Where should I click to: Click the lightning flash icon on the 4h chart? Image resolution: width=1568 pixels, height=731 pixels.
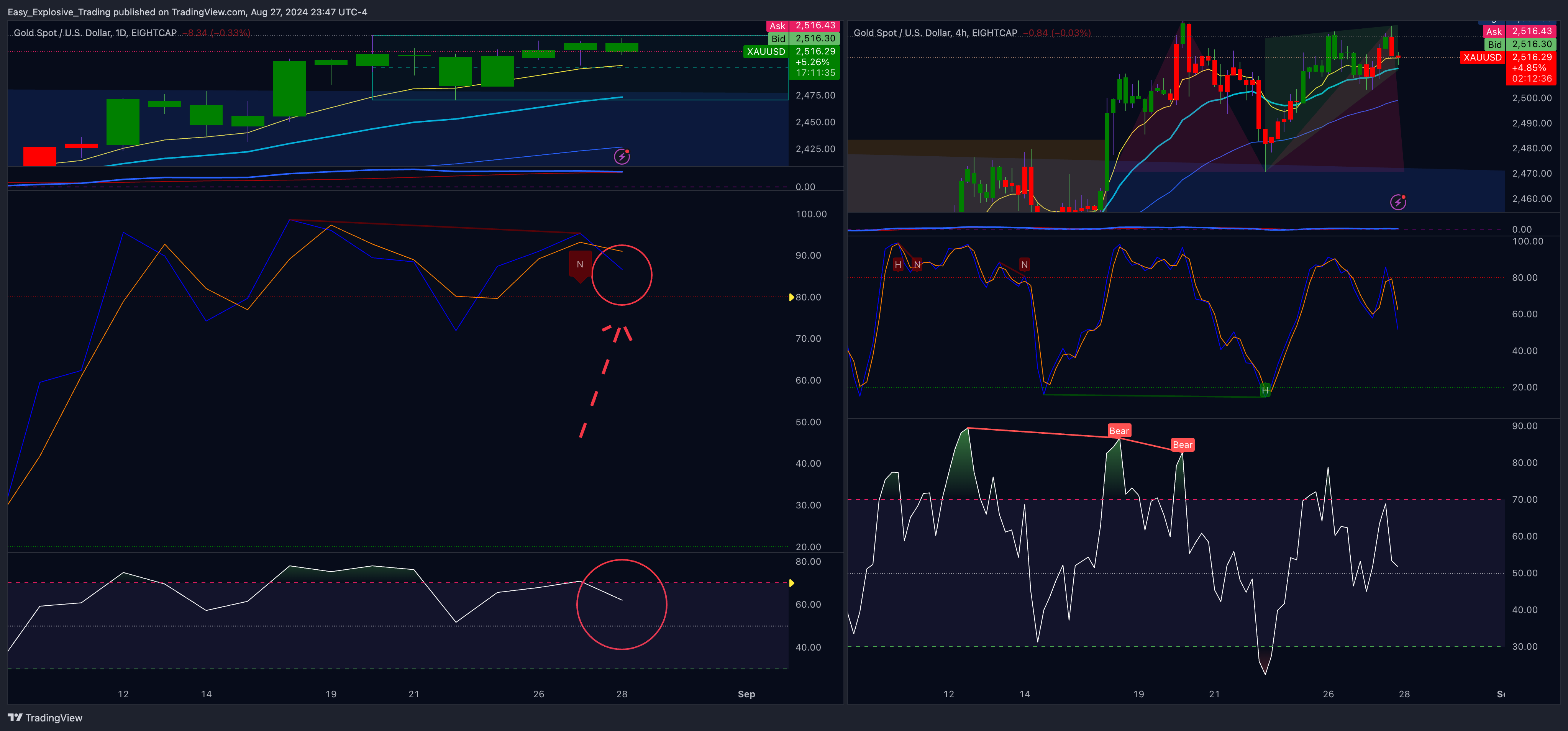(1398, 202)
